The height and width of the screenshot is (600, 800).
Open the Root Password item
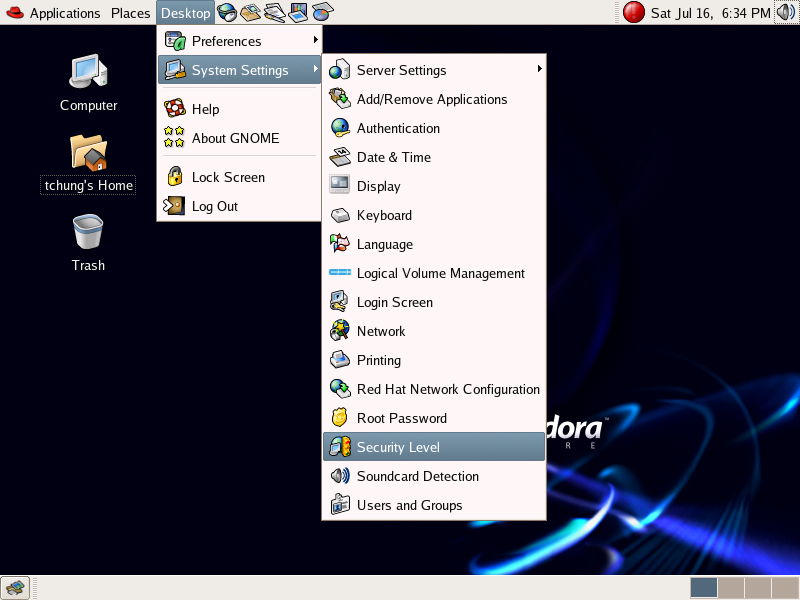(434, 418)
